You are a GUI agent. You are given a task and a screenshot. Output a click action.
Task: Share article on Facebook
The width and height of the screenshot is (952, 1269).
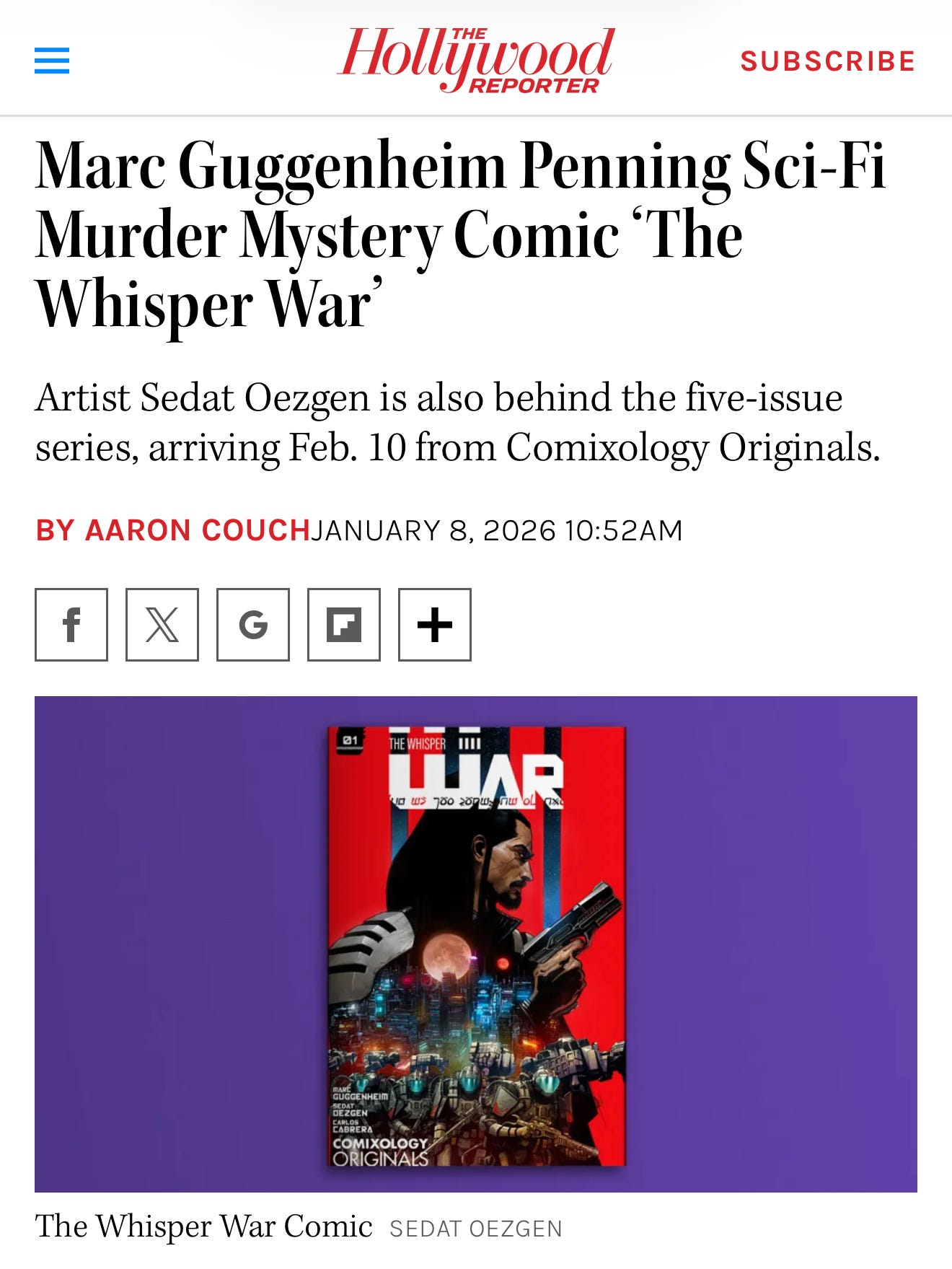coord(71,625)
